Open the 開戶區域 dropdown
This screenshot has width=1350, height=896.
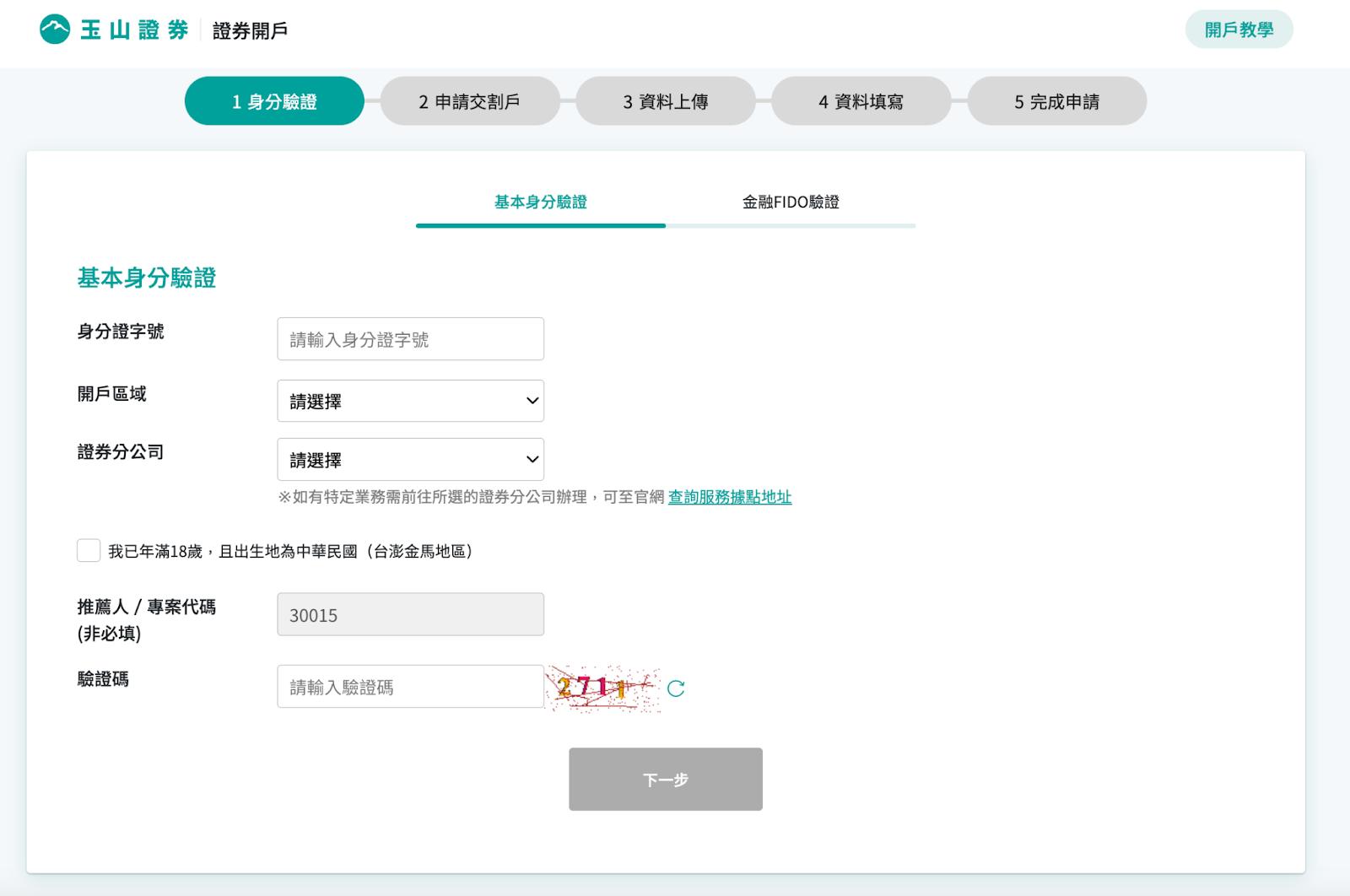pos(410,402)
